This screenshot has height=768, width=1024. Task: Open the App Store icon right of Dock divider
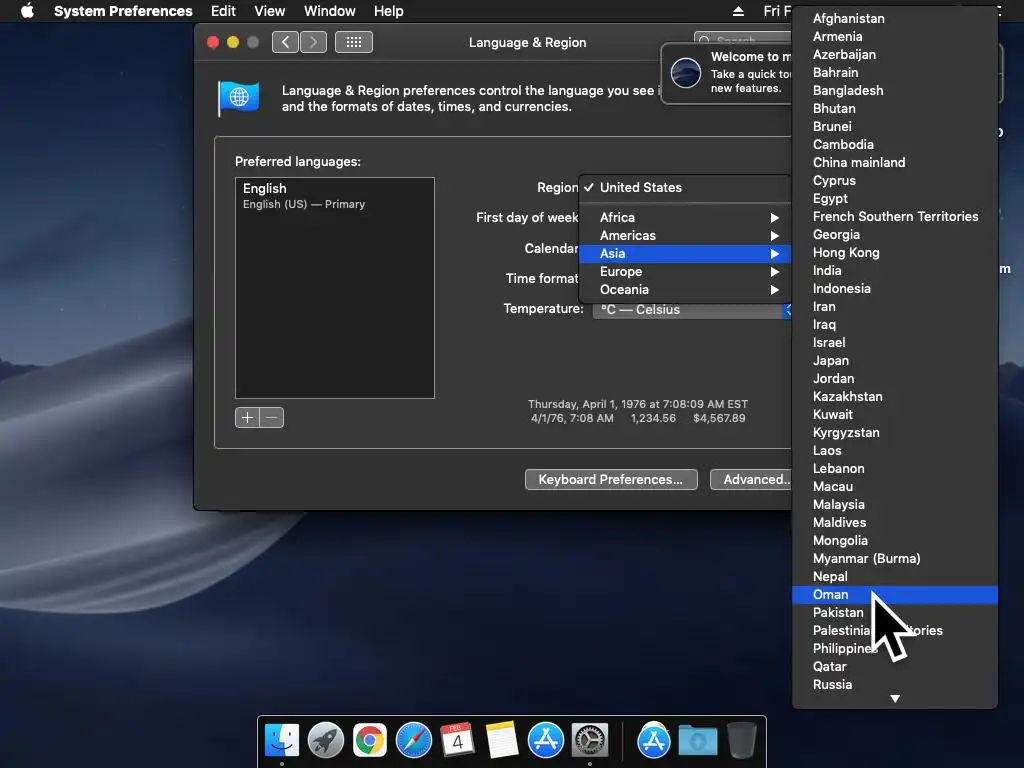tap(654, 741)
